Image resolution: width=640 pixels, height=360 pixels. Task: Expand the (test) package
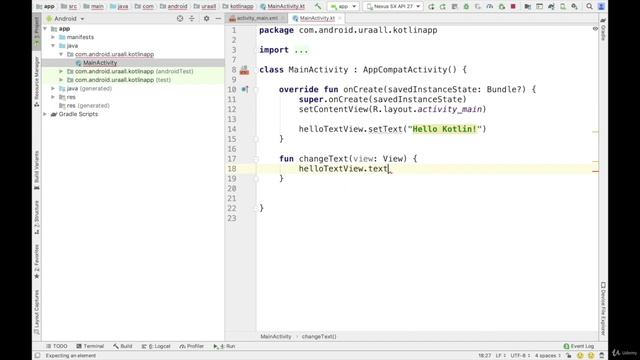tap(61, 80)
